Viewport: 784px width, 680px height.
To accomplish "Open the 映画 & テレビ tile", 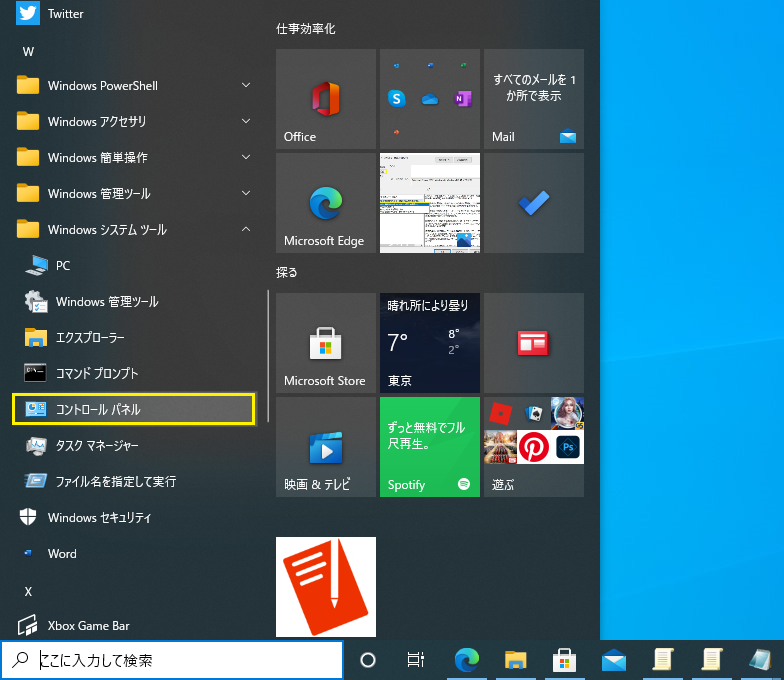I will coord(326,447).
